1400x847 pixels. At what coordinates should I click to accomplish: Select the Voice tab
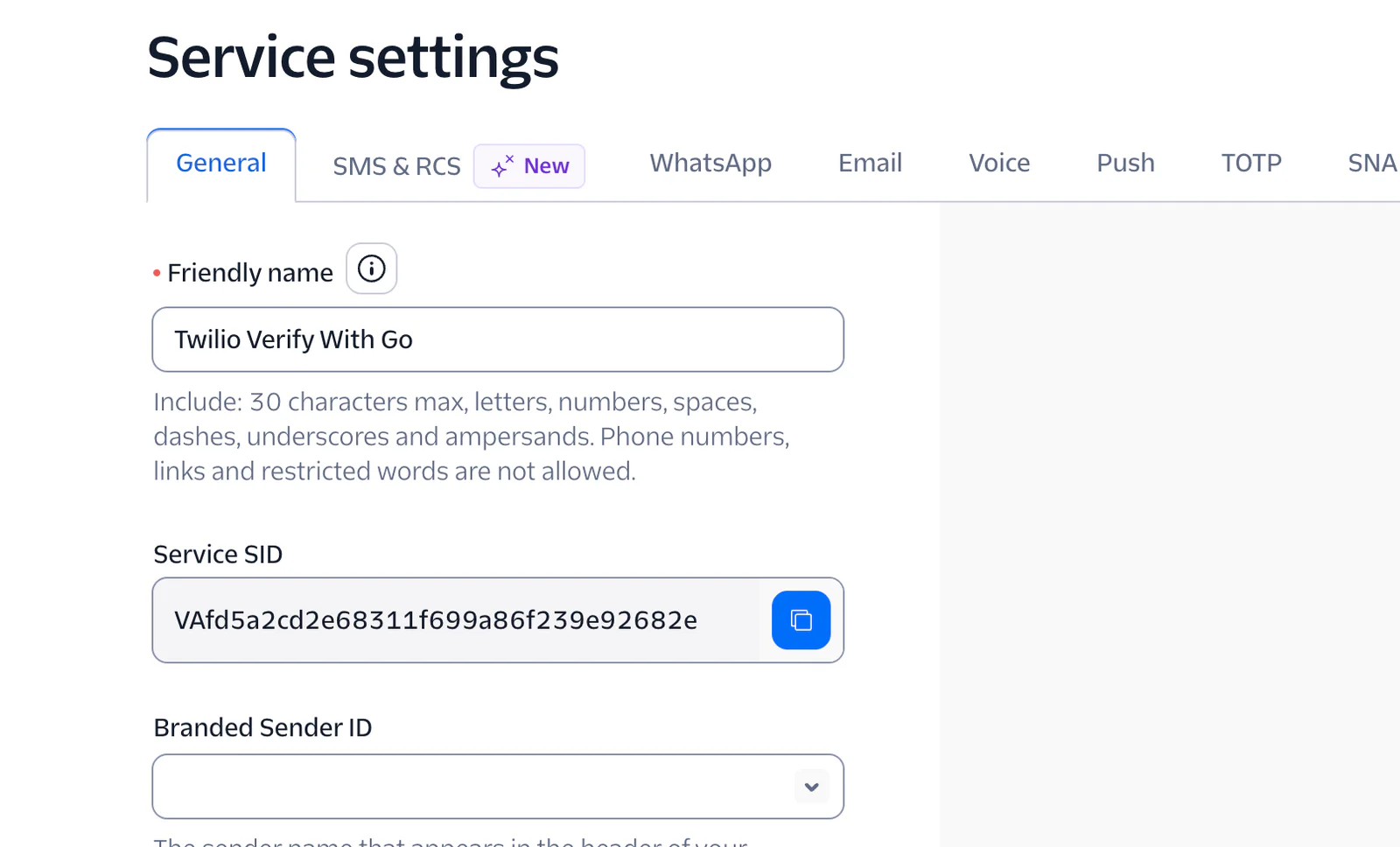[x=999, y=164]
